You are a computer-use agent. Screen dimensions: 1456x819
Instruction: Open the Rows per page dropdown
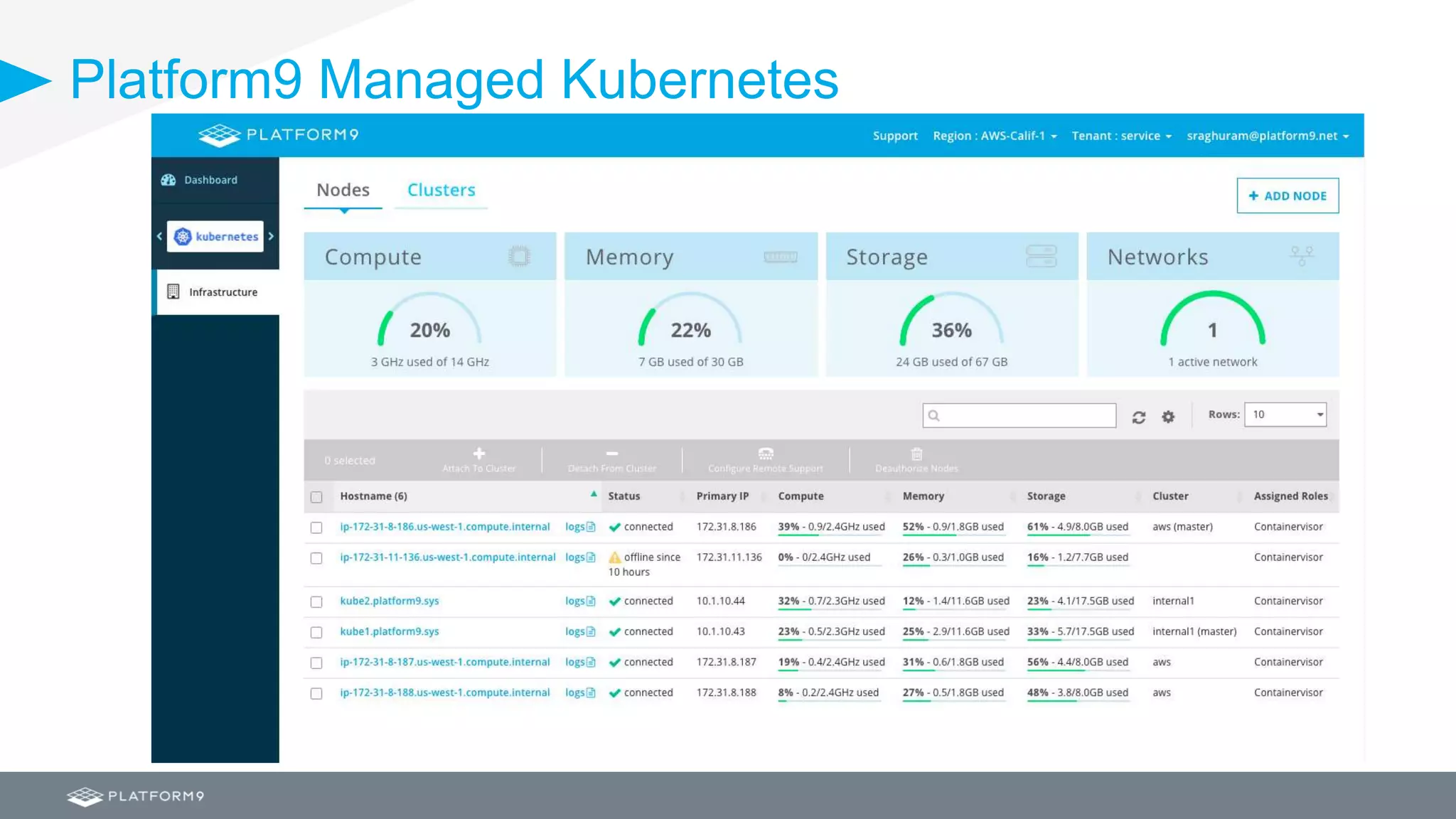click(x=1285, y=414)
